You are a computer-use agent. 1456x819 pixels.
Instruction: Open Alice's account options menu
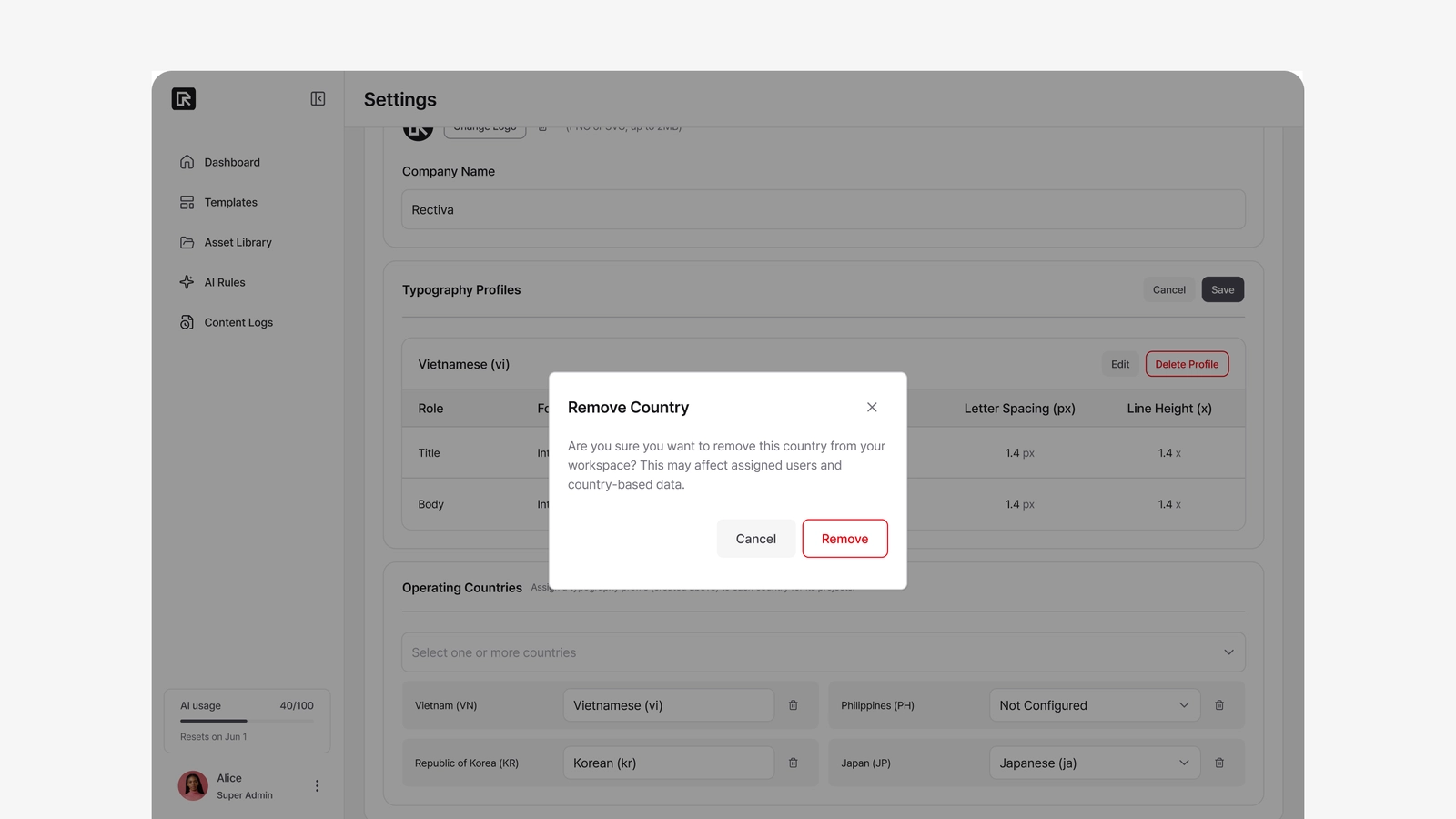tap(317, 786)
